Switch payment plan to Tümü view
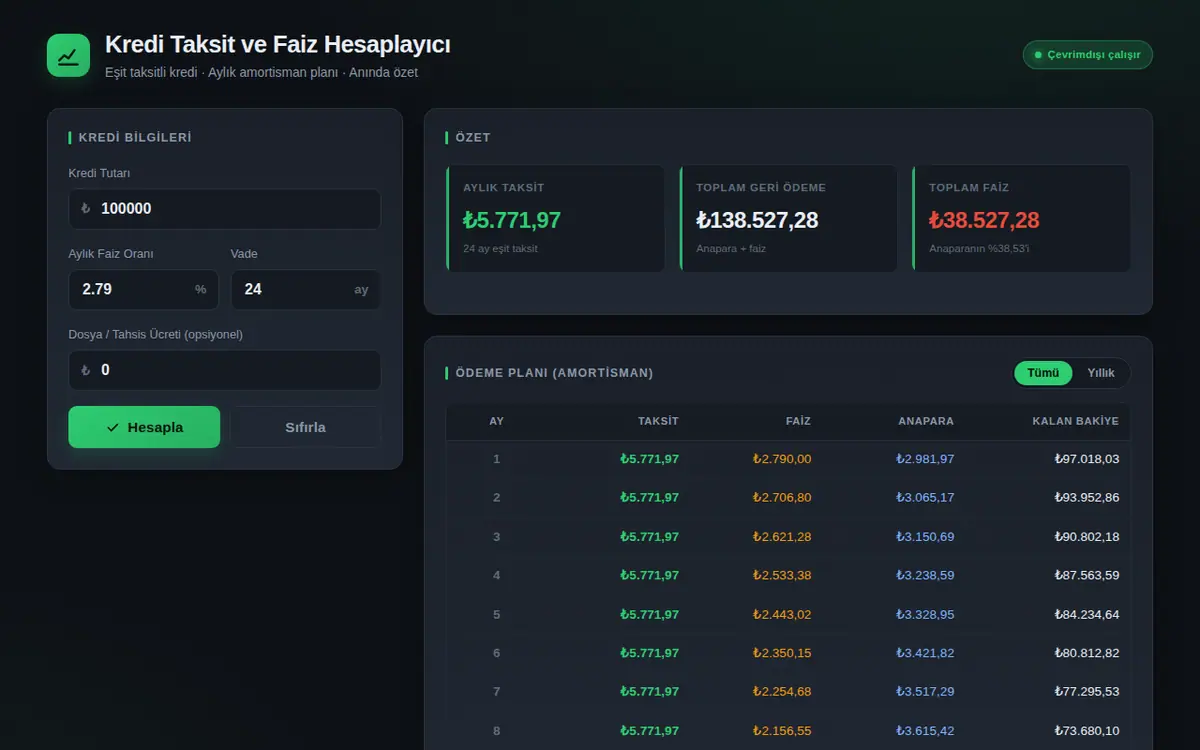 (1043, 373)
